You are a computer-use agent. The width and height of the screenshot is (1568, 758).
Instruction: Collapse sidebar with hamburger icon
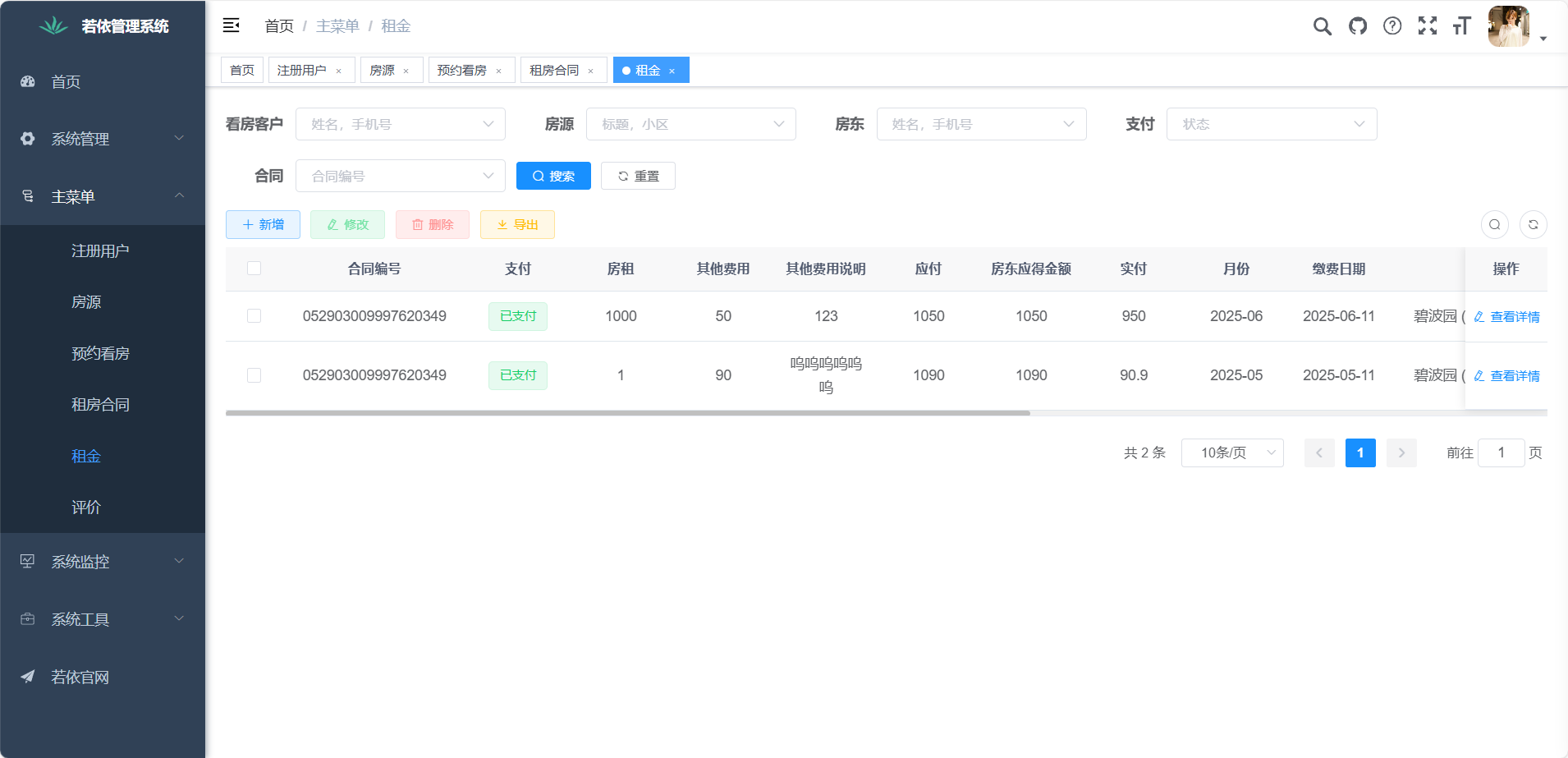coord(232,25)
